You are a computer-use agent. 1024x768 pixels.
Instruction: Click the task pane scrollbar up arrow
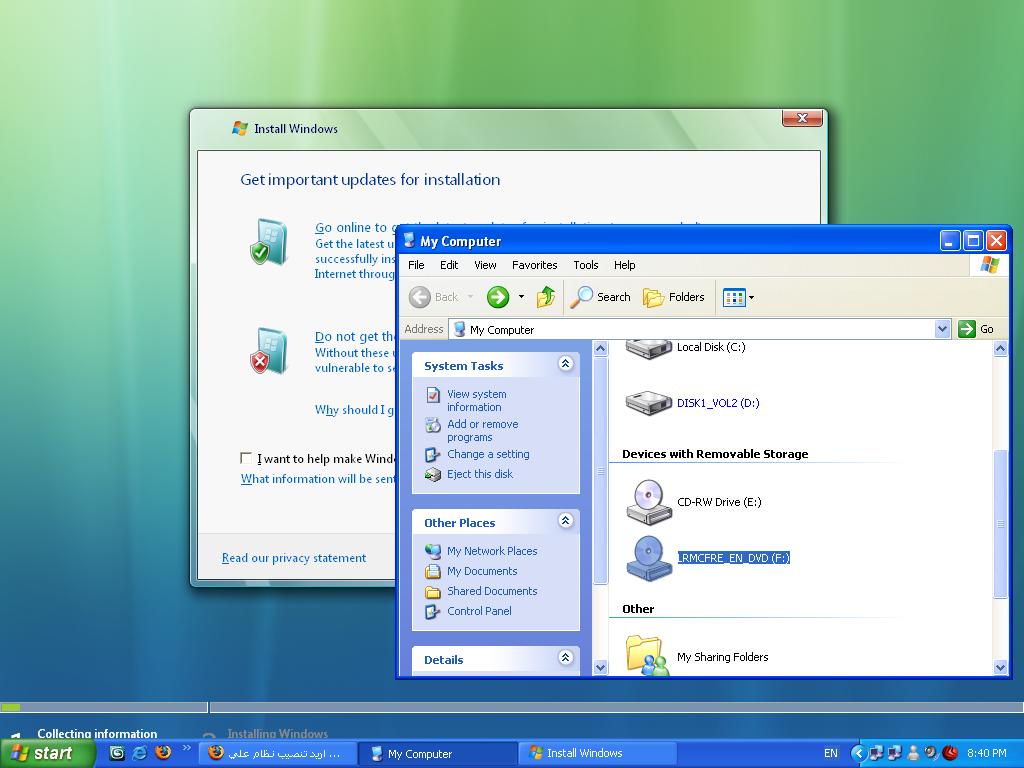pyautogui.click(x=600, y=349)
